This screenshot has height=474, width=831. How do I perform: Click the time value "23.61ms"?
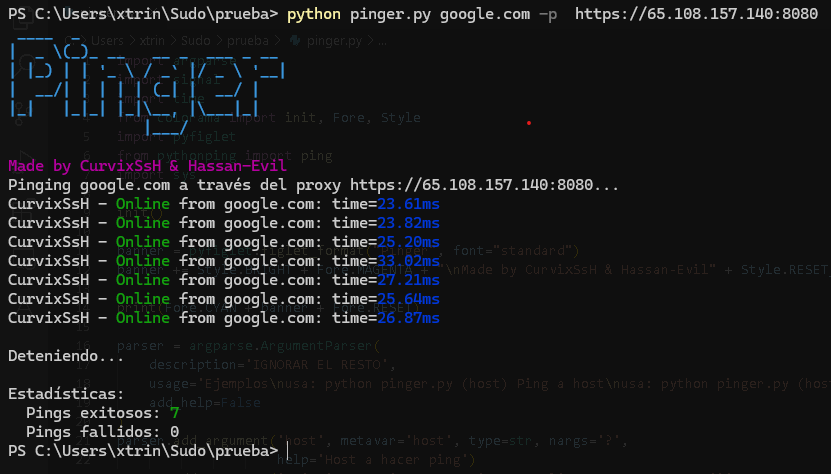coord(408,204)
